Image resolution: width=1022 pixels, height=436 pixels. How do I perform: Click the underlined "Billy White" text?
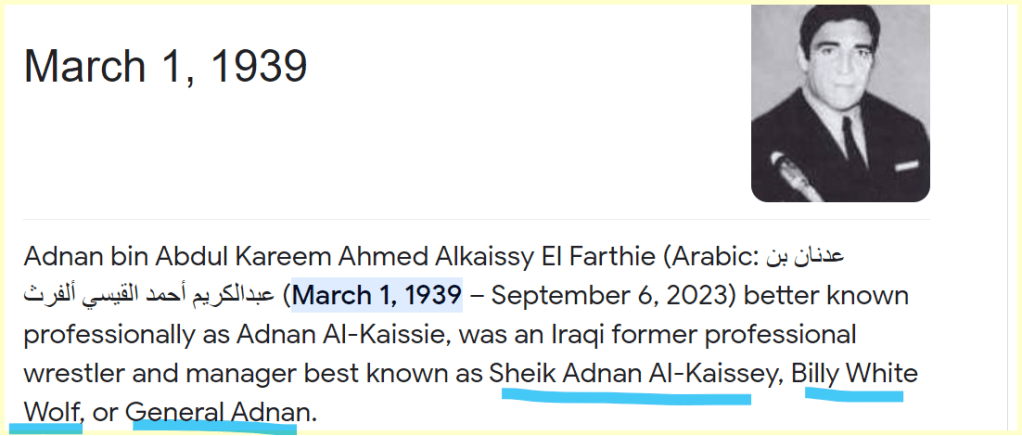click(854, 374)
